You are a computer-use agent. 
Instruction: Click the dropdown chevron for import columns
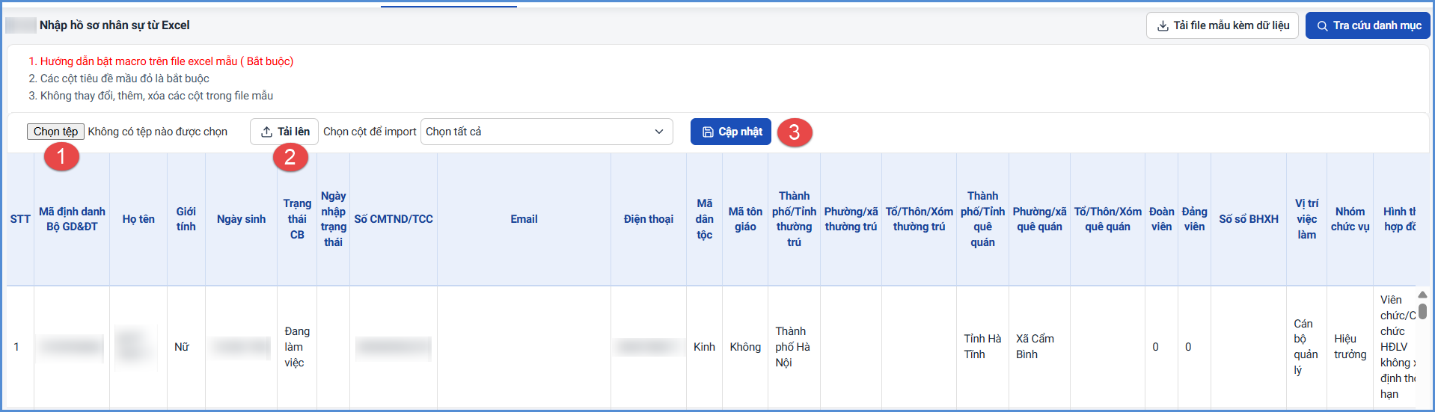659,131
